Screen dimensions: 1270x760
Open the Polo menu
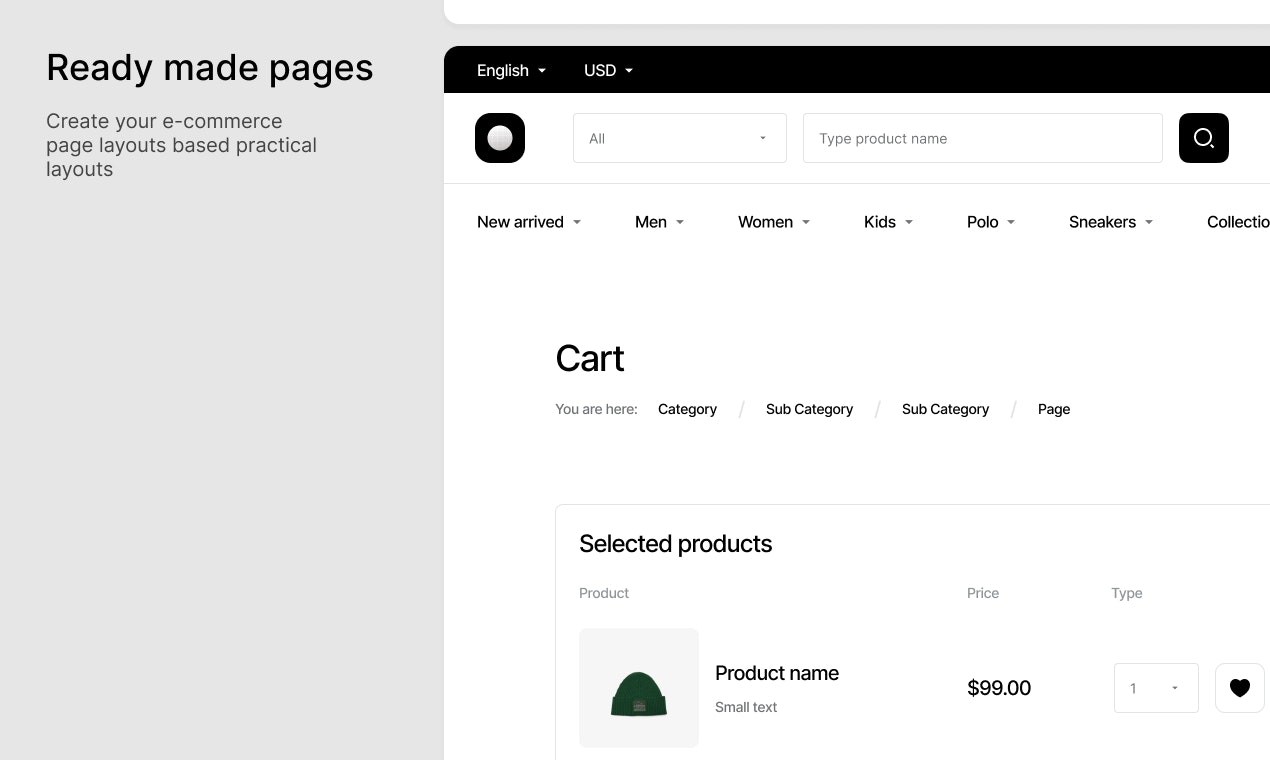pos(990,222)
